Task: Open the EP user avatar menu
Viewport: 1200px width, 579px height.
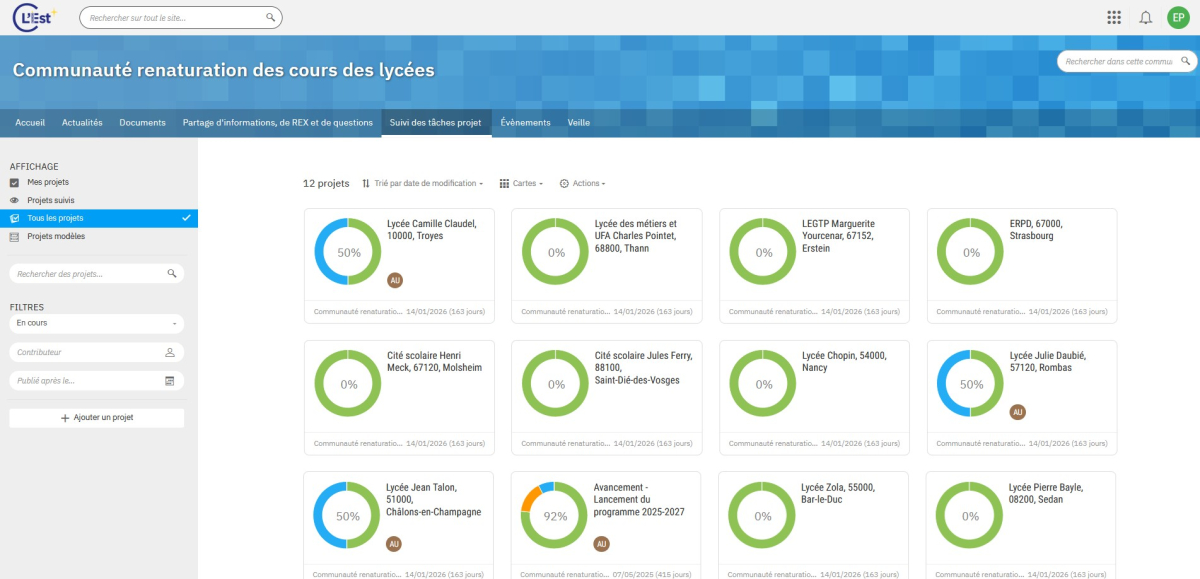Action: [1179, 17]
